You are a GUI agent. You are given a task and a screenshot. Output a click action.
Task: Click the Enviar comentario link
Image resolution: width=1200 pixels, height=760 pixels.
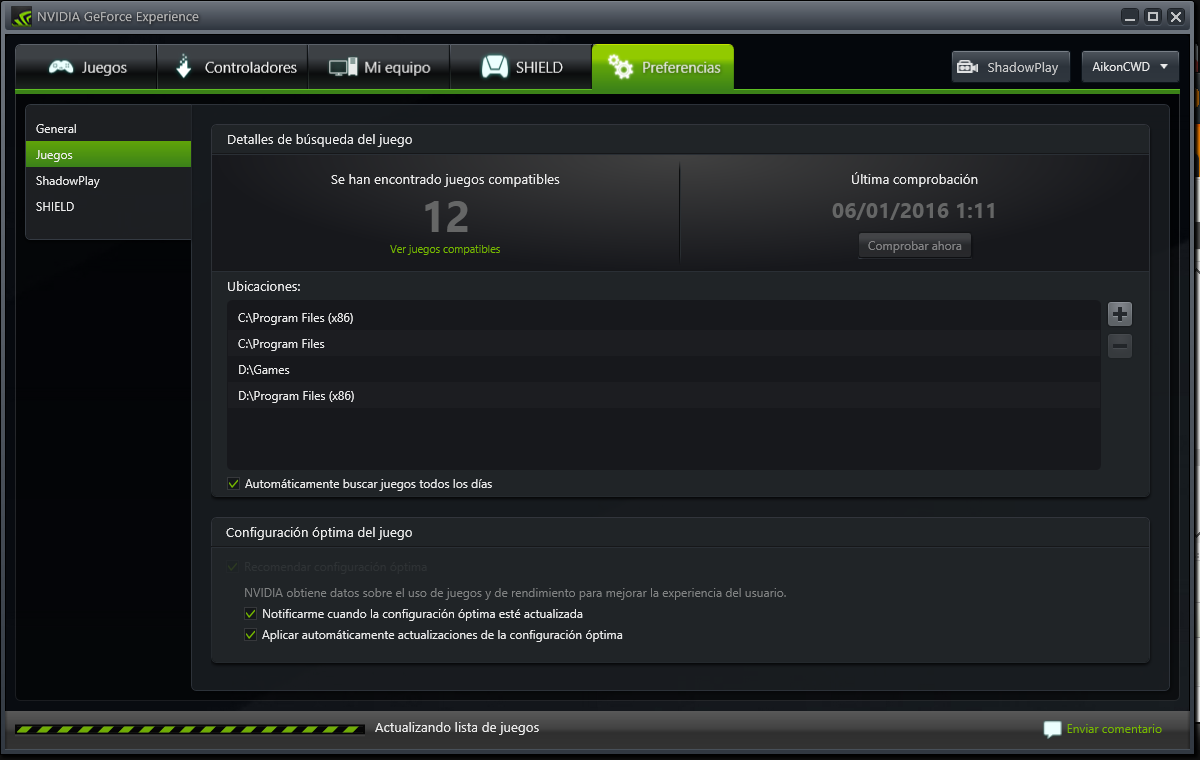click(1114, 729)
